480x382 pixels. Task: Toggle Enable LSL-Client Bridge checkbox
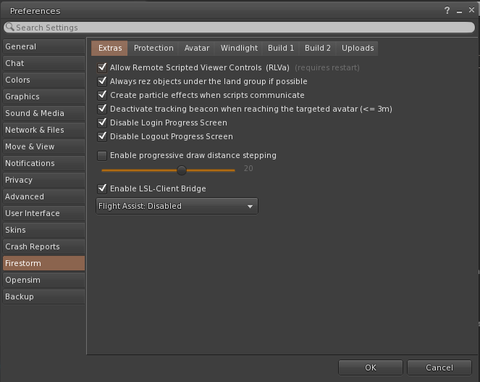tap(102, 188)
